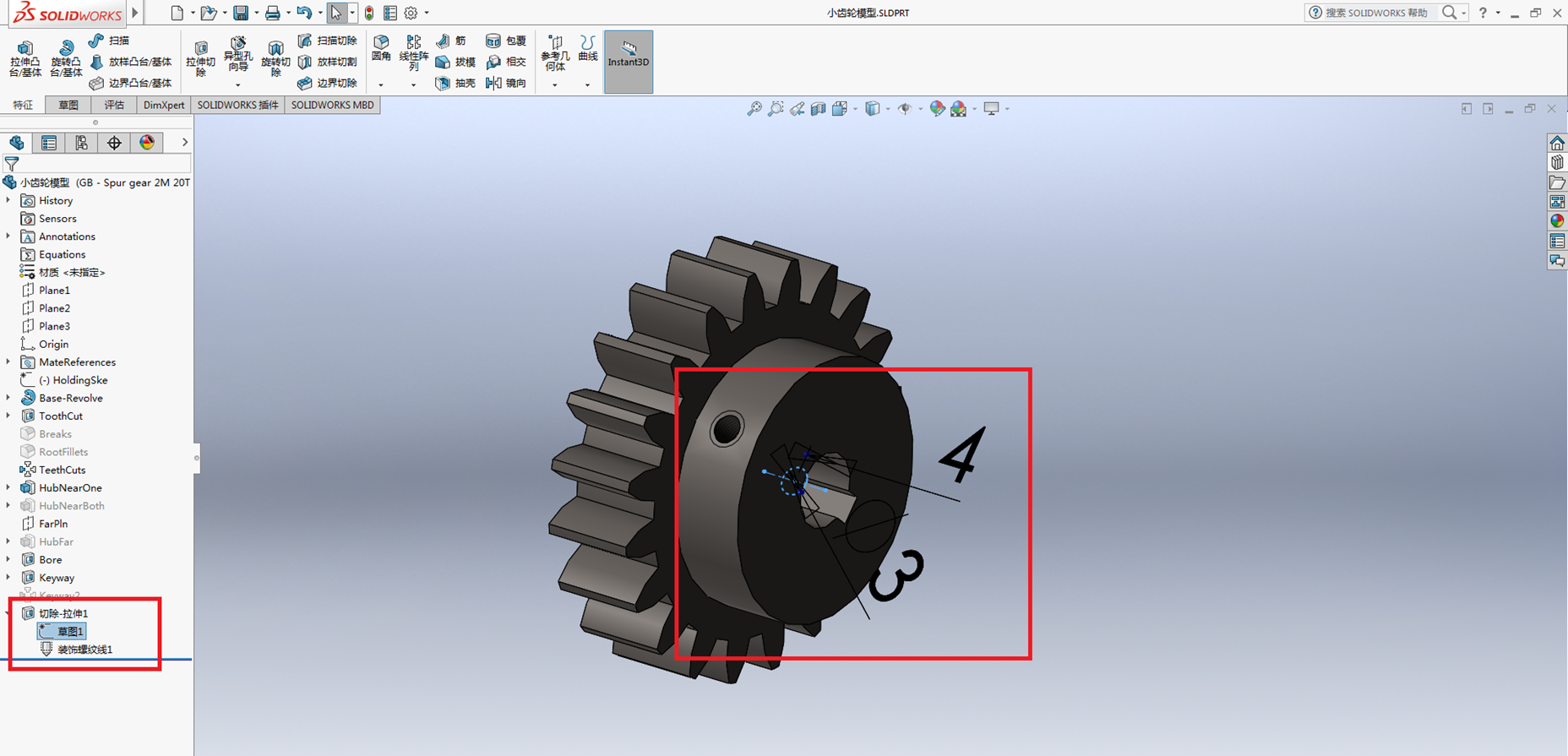This screenshot has height=756, width=1568.
Task: Choose Lofted Boss/Base (放样凸台/基体)
Action: pyautogui.click(x=130, y=62)
